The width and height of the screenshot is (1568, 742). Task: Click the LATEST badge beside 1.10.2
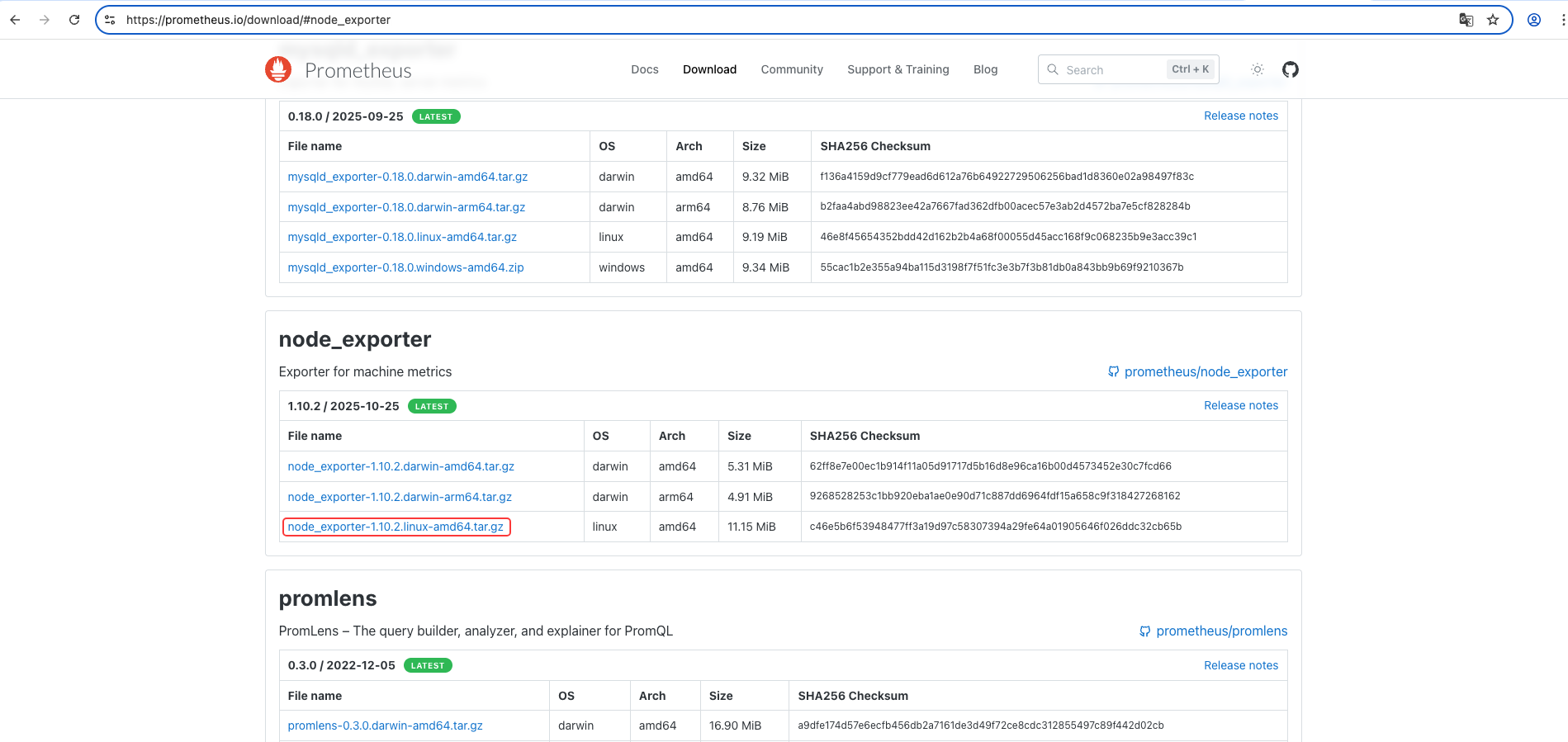(x=432, y=406)
